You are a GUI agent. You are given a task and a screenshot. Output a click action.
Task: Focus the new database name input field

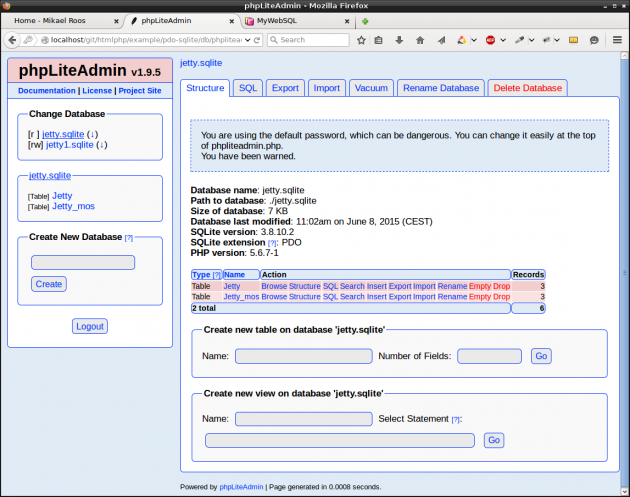tap(83, 263)
